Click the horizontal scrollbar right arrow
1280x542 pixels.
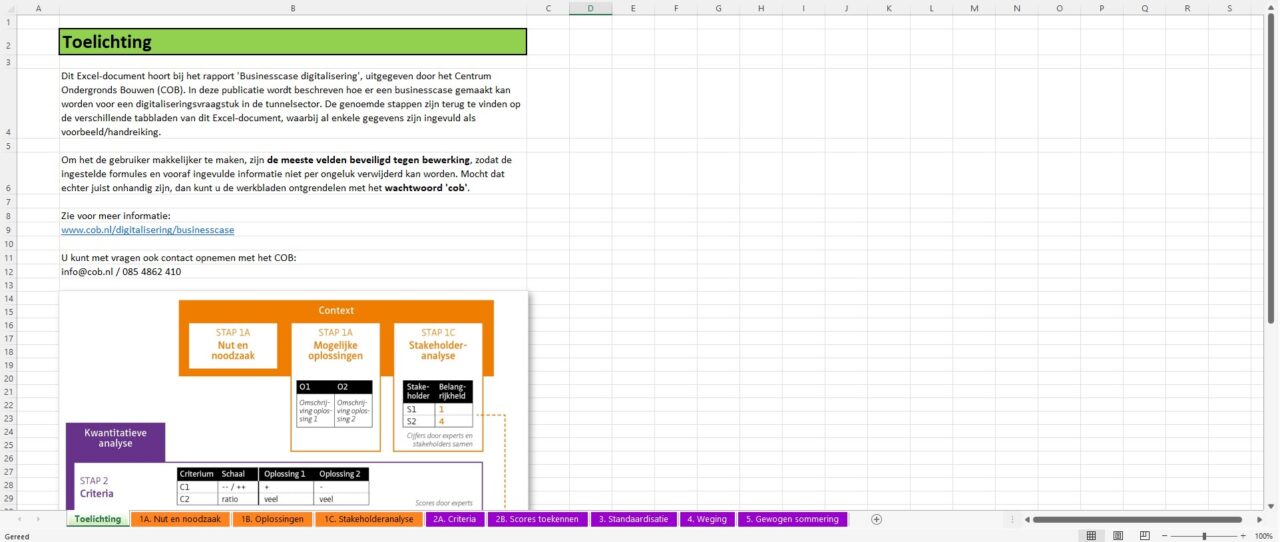[1259, 519]
